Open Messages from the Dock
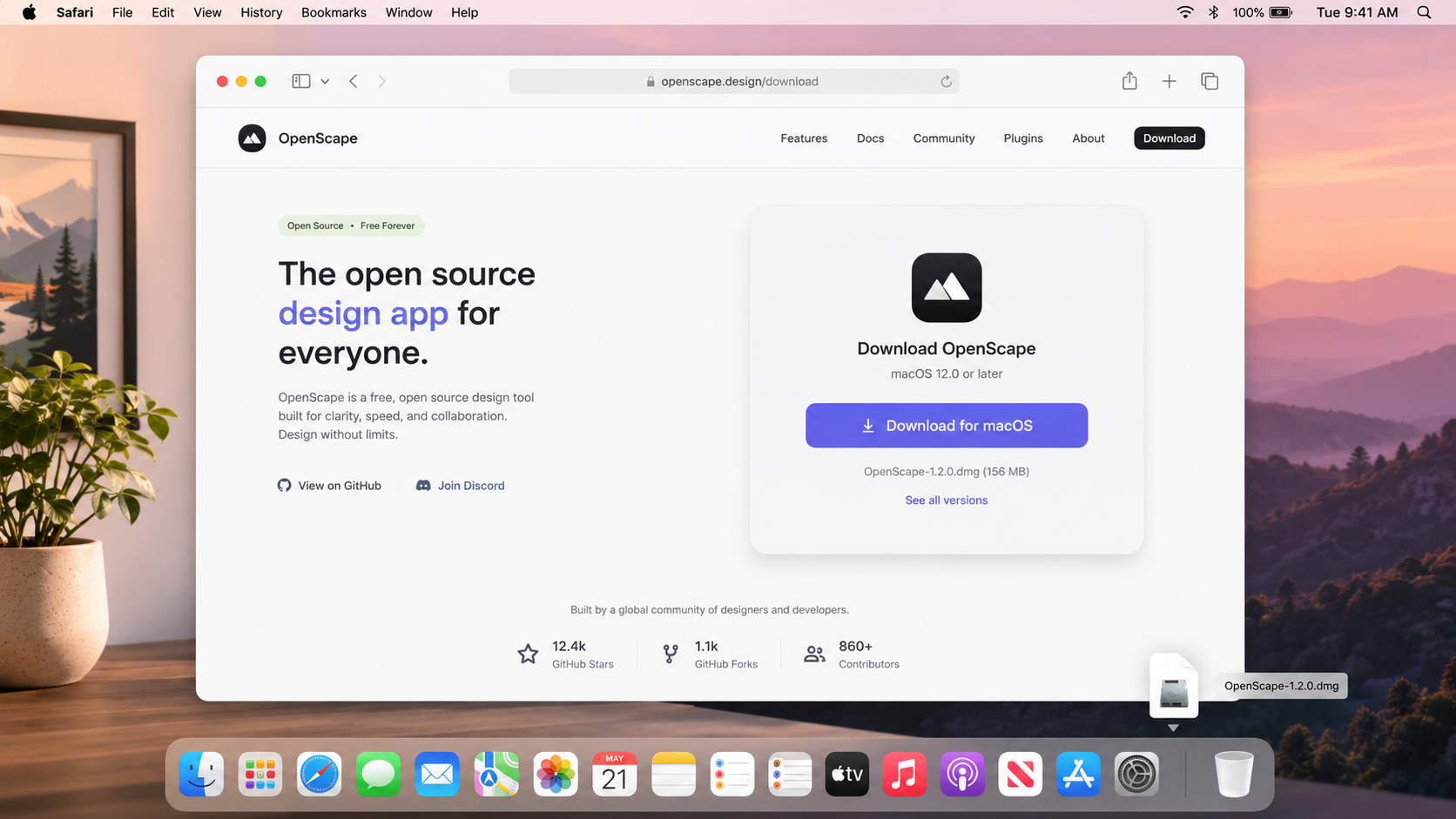The width and height of the screenshot is (1456, 819). pos(378,774)
